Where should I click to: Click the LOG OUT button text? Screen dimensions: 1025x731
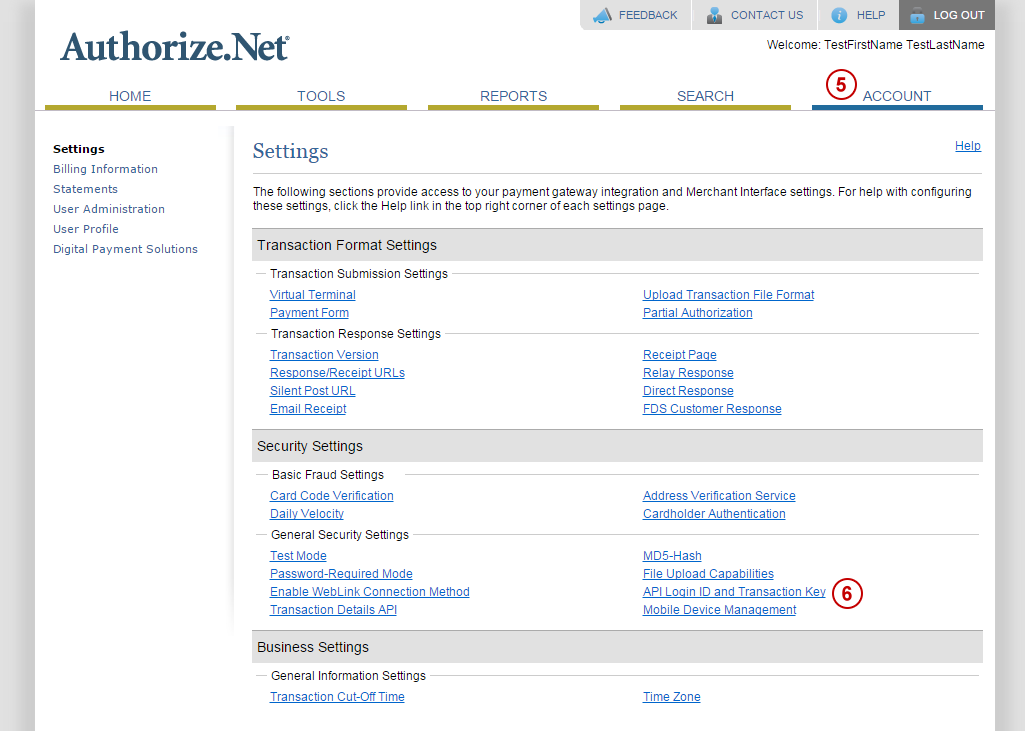(x=958, y=15)
